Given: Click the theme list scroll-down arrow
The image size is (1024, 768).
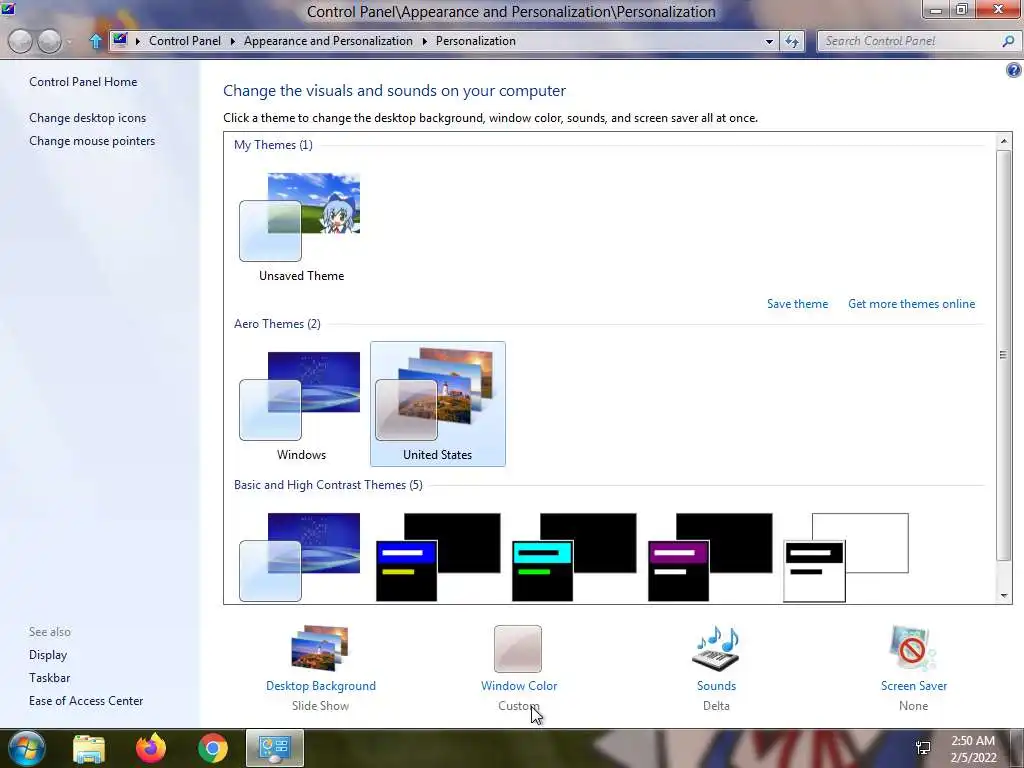Looking at the screenshot, I should click(x=1004, y=596).
